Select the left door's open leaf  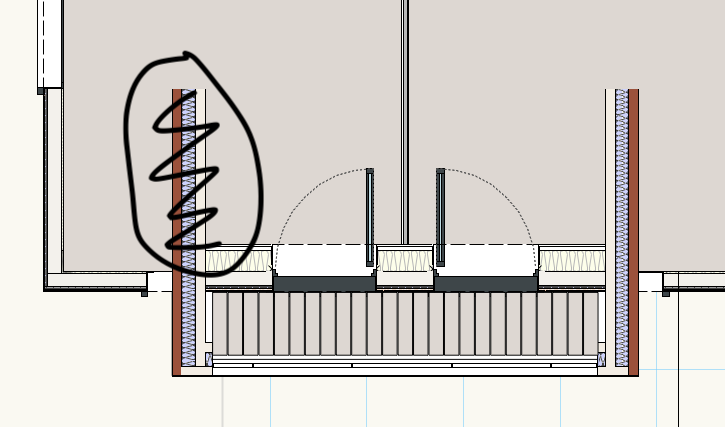[x=370, y=215]
